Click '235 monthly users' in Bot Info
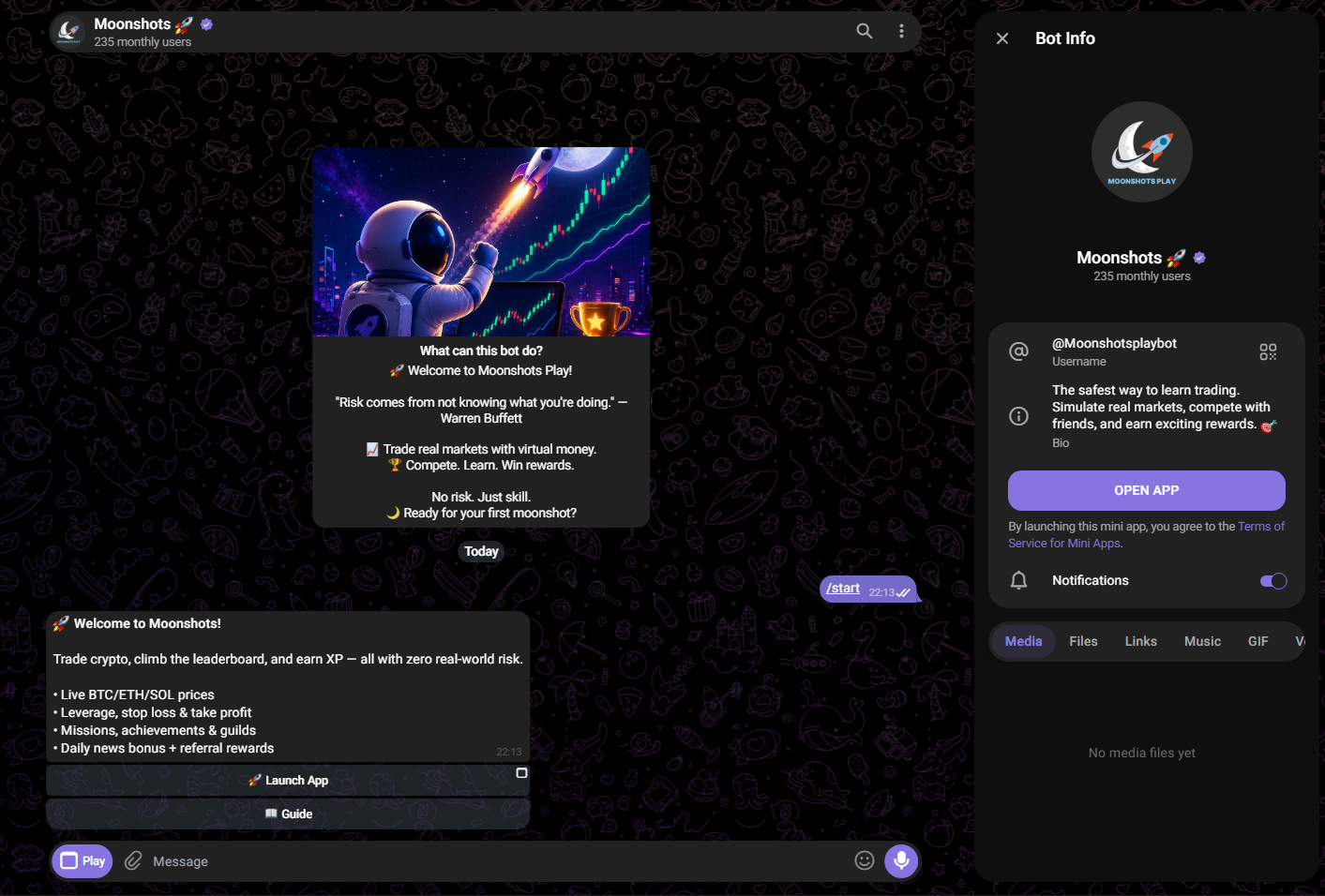This screenshot has height=896, width=1325. [1141, 276]
